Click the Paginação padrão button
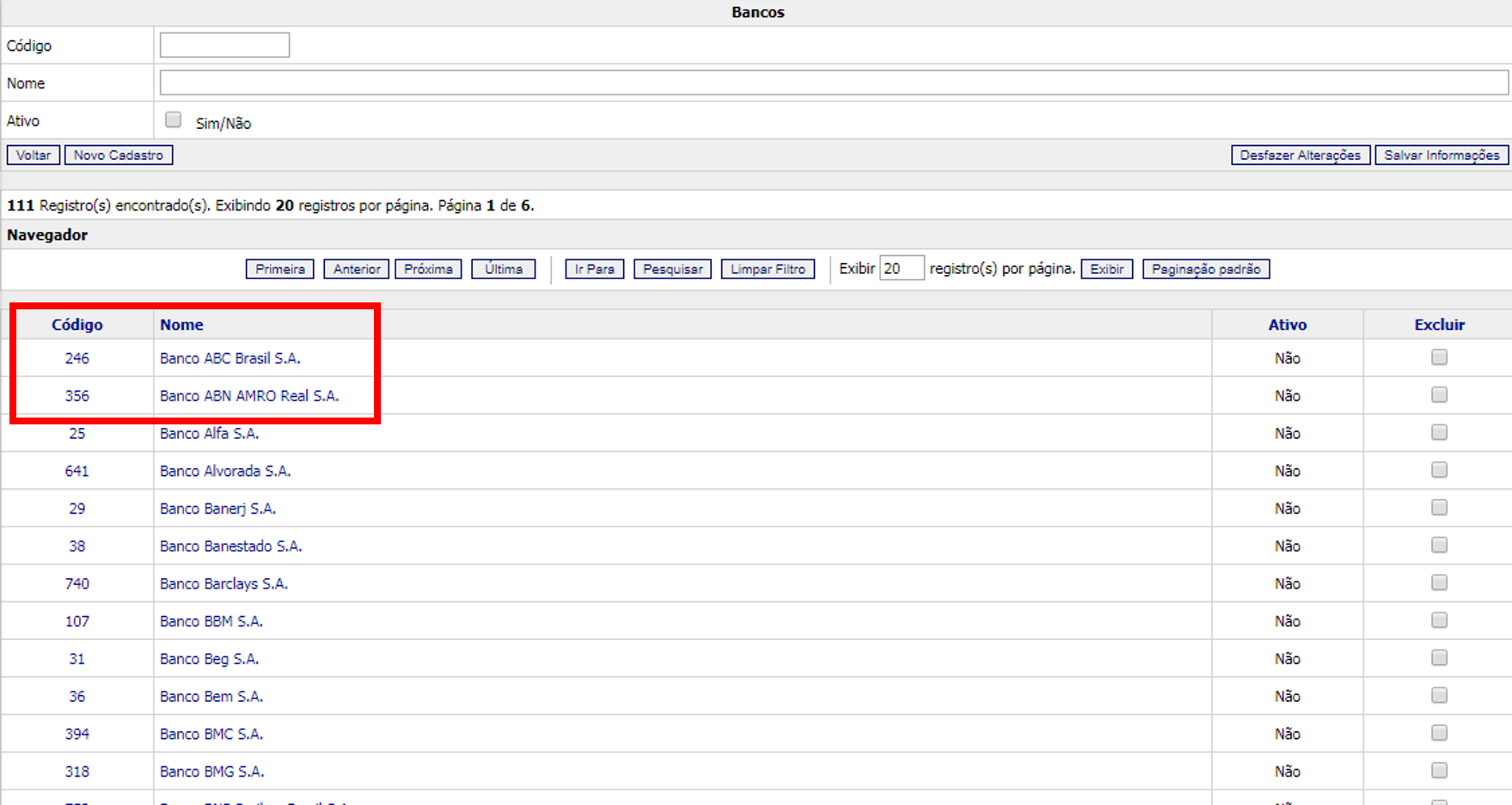1512x805 pixels. coord(1205,269)
